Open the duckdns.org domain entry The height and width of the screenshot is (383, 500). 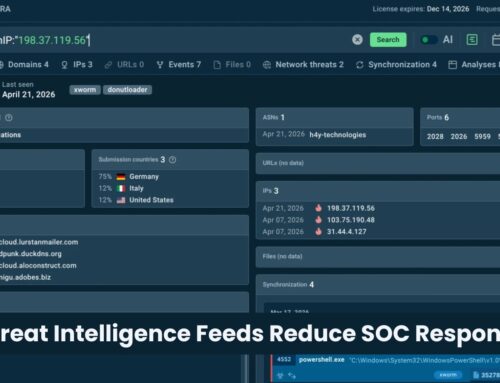tap(31, 254)
